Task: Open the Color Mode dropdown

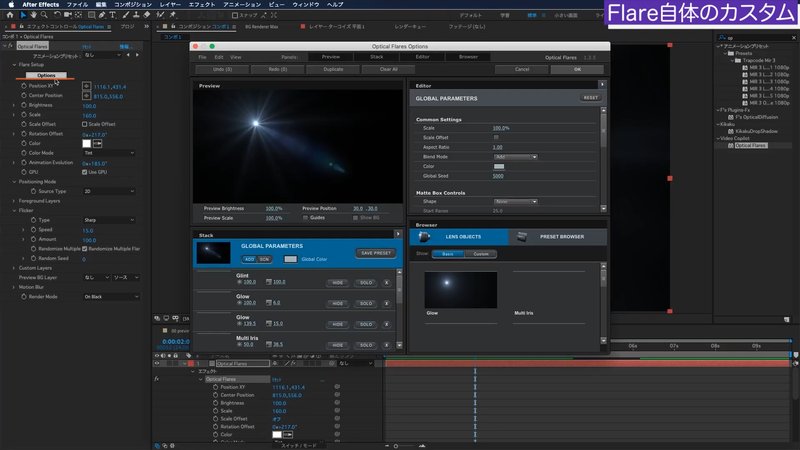Action: [109, 153]
